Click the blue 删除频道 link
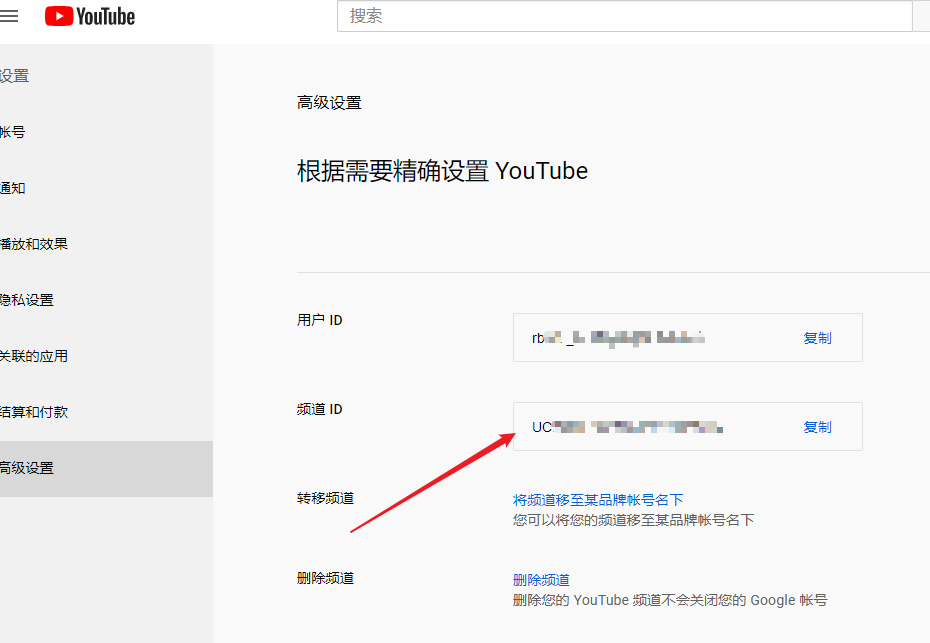Screen dimensions: 930x643 coord(541,580)
